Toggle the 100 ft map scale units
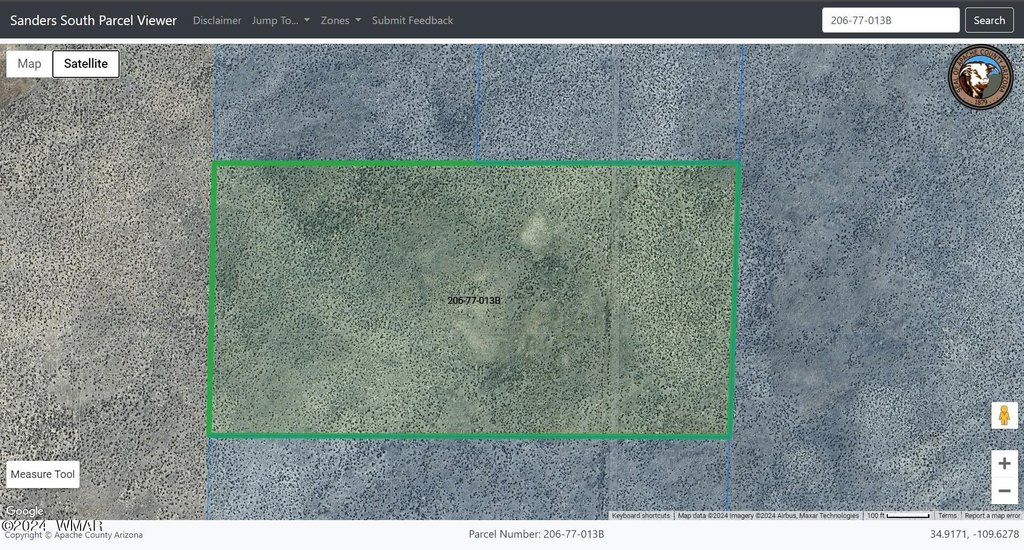This screenshot has width=1024, height=550. coord(898,515)
